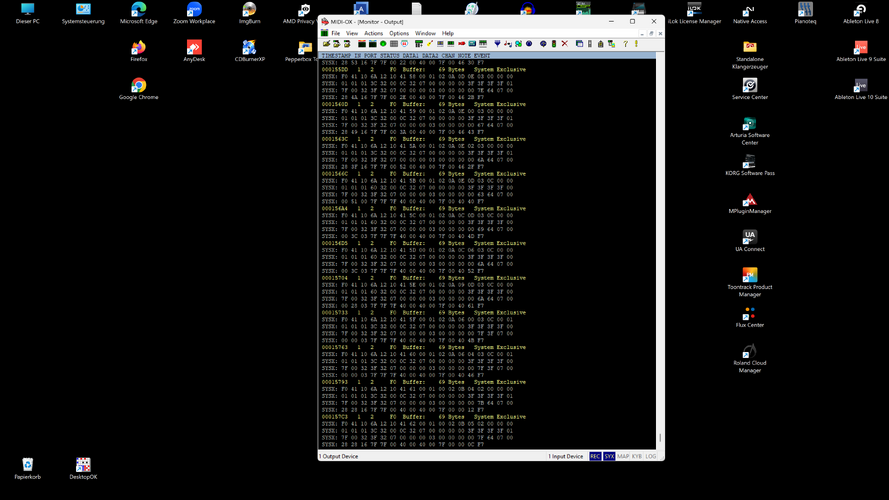Select the Ableton Live 10 Suite icon
Image resolution: width=889 pixels, height=500 pixels.
pyautogui.click(x=861, y=89)
